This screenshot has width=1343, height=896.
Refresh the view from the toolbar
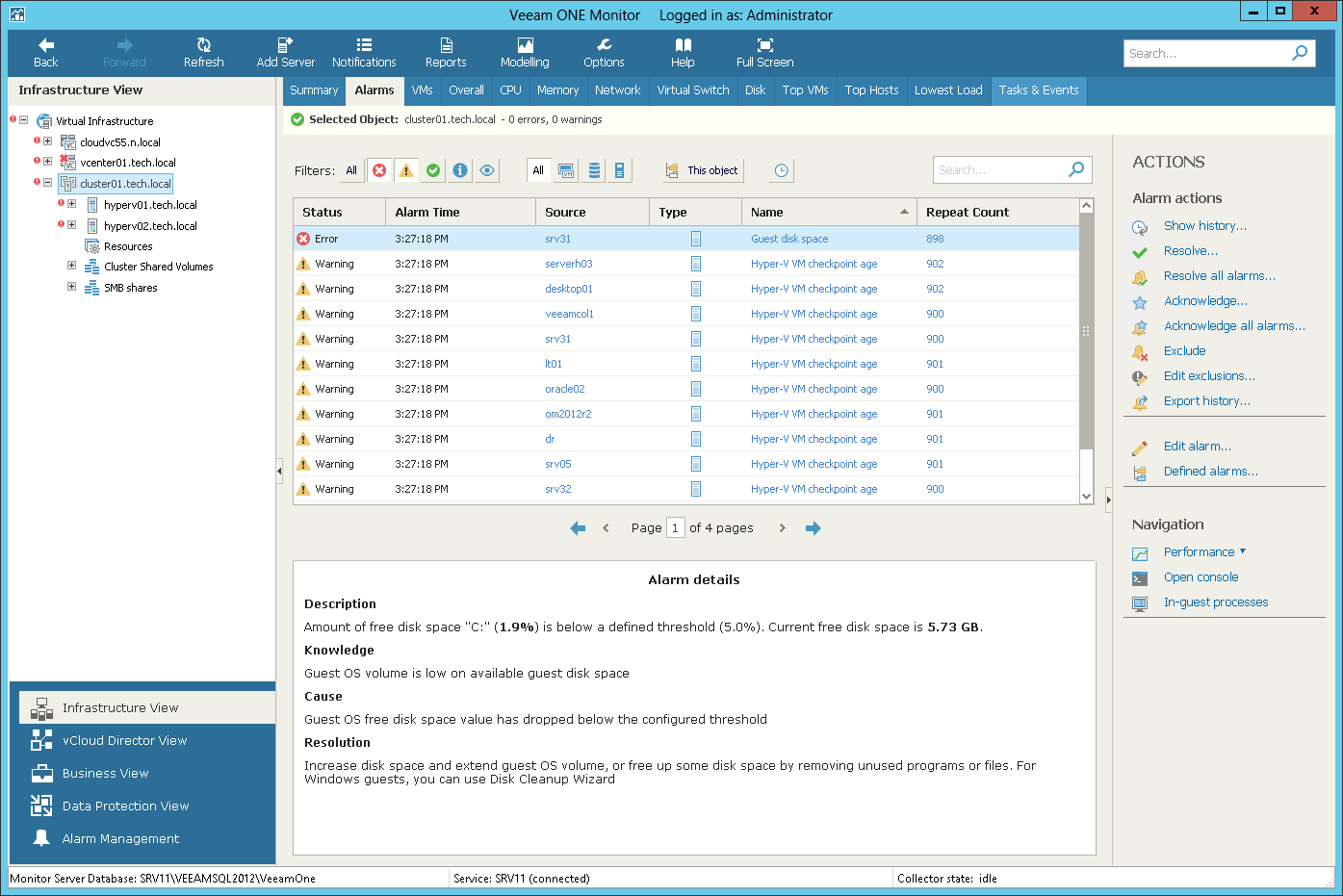click(x=203, y=53)
